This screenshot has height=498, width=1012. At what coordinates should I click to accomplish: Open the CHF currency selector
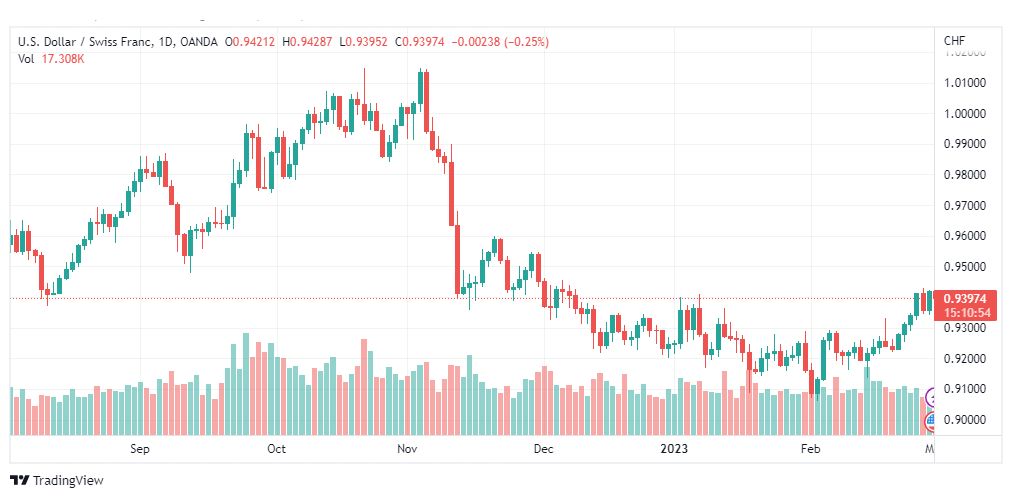(954, 40)
